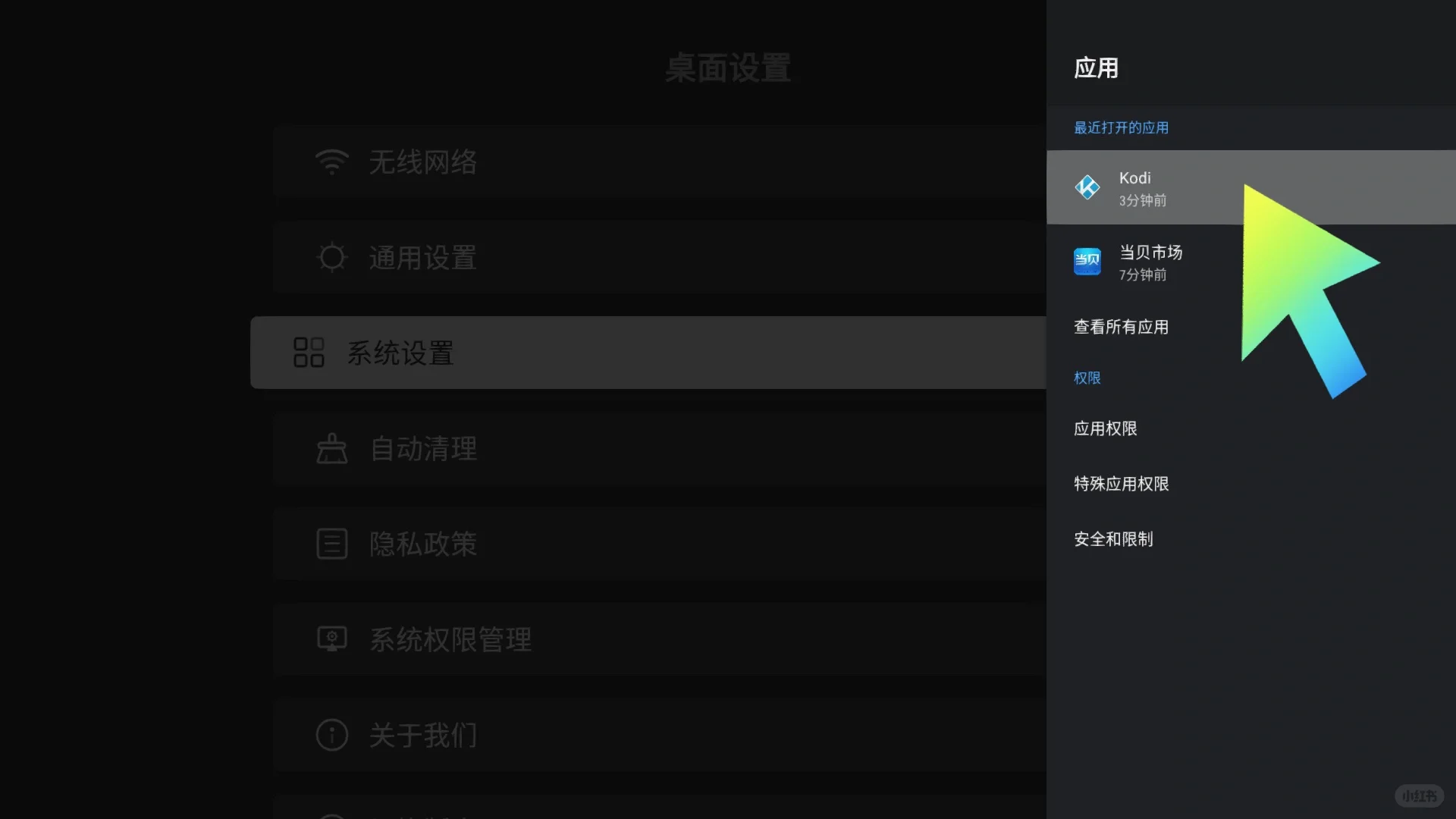Click 查看所有应用 link

pos(1121,326)
